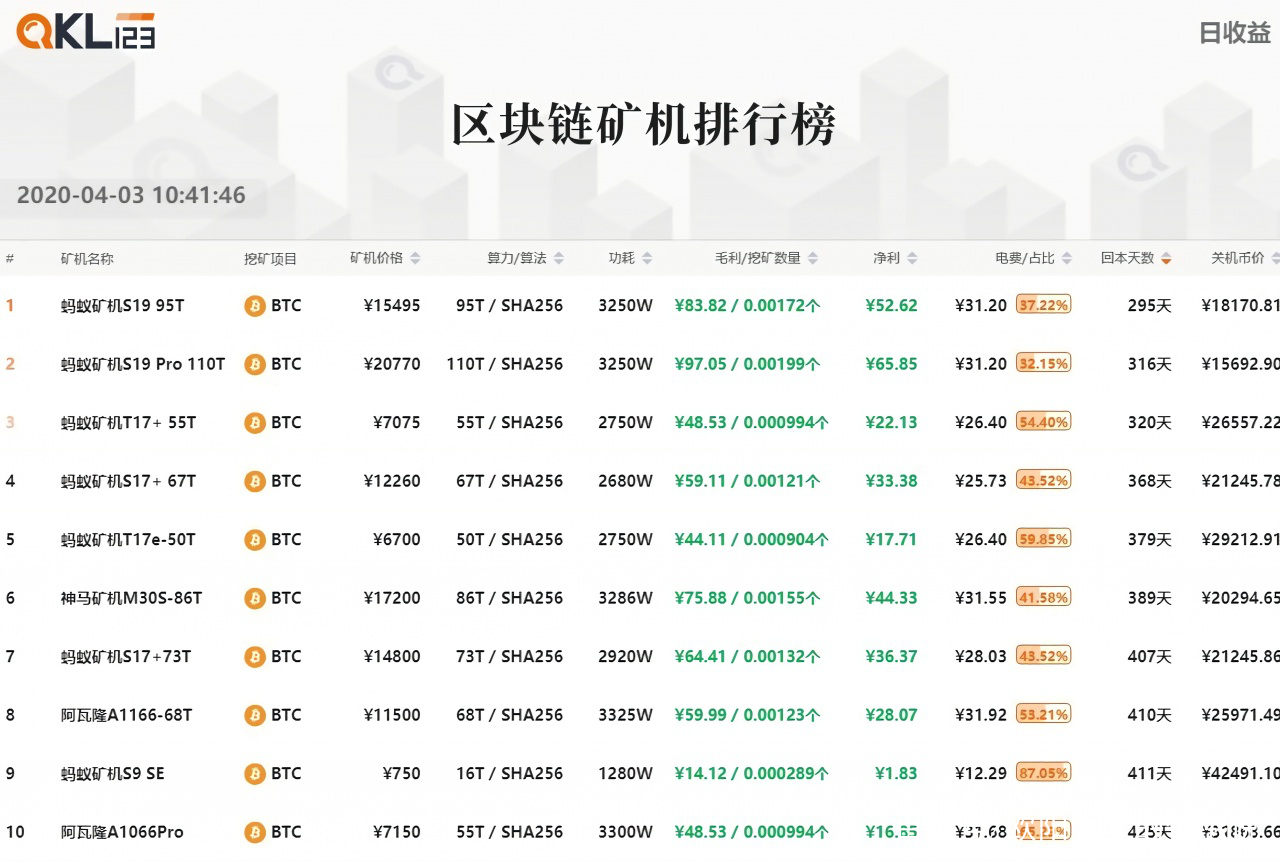Toggle the 回本天数 column sort order
The height and width of the screenshot is (862, 1280).
1166,257
